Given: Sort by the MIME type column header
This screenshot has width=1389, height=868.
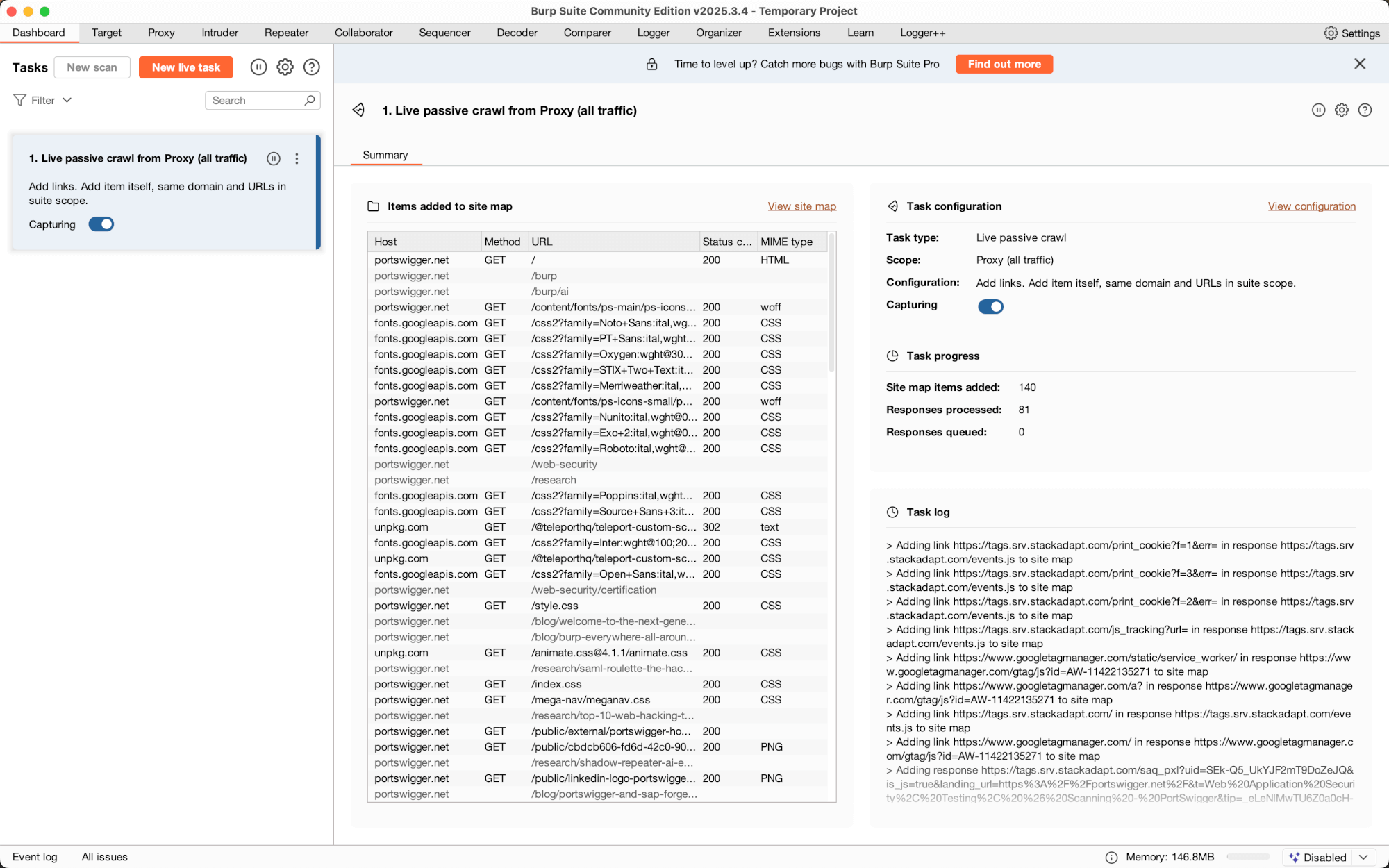Looking at the screenshot, I should [x=792, y=242].
